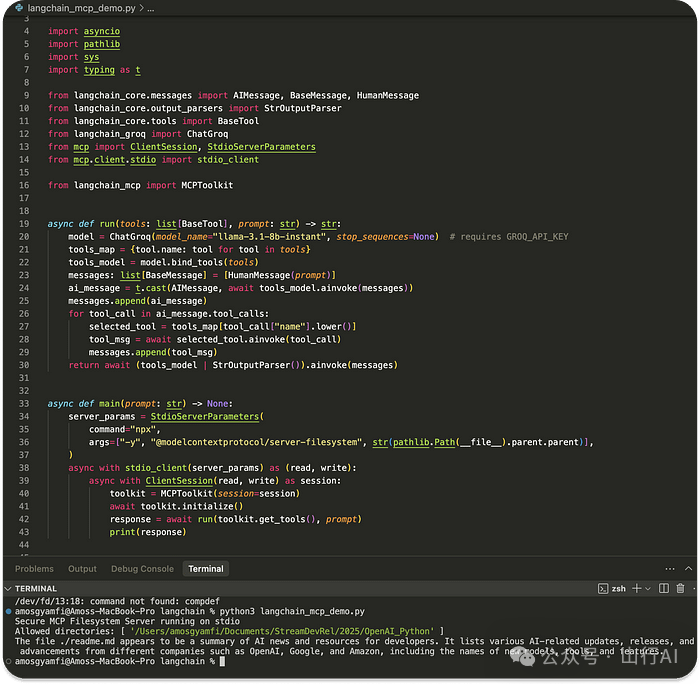Screen dimensions: 700x684
Task: Switch to the Problems tab
Action: (34, 568)
